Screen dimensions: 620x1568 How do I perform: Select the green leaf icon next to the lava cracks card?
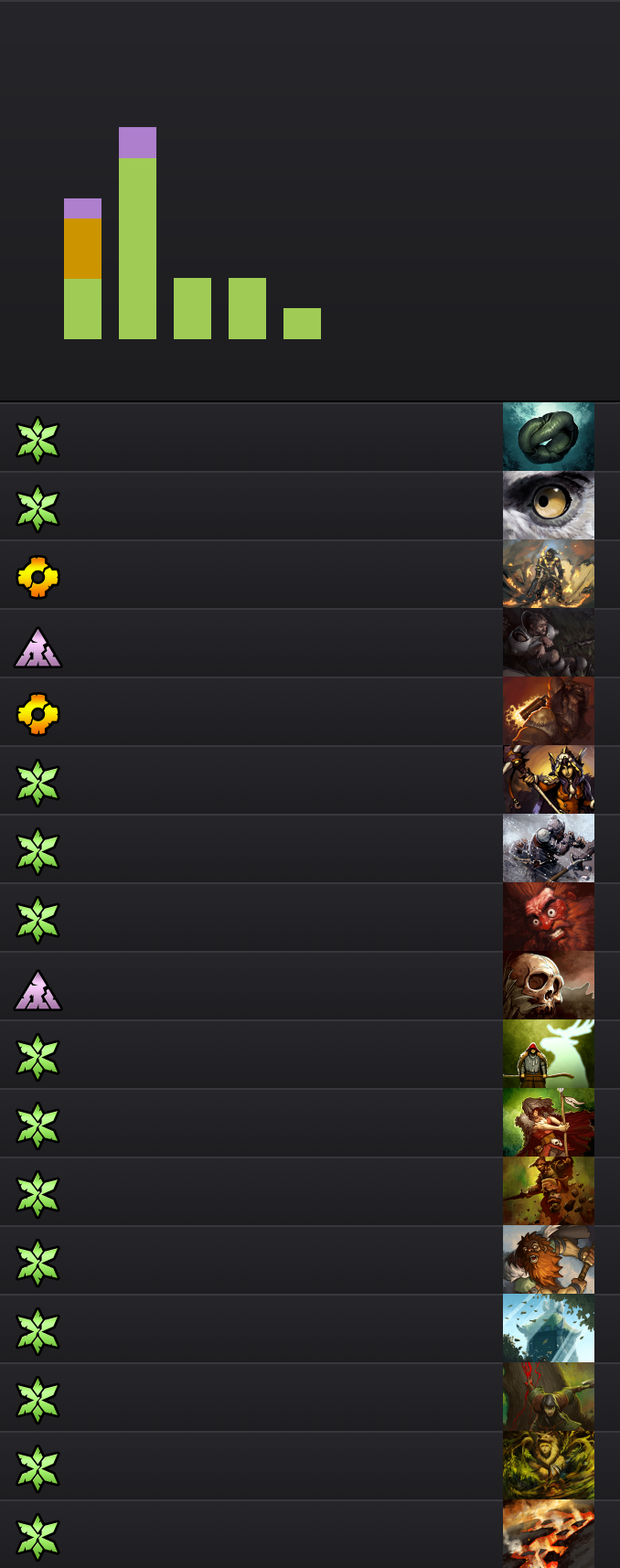pos(37,1537)
